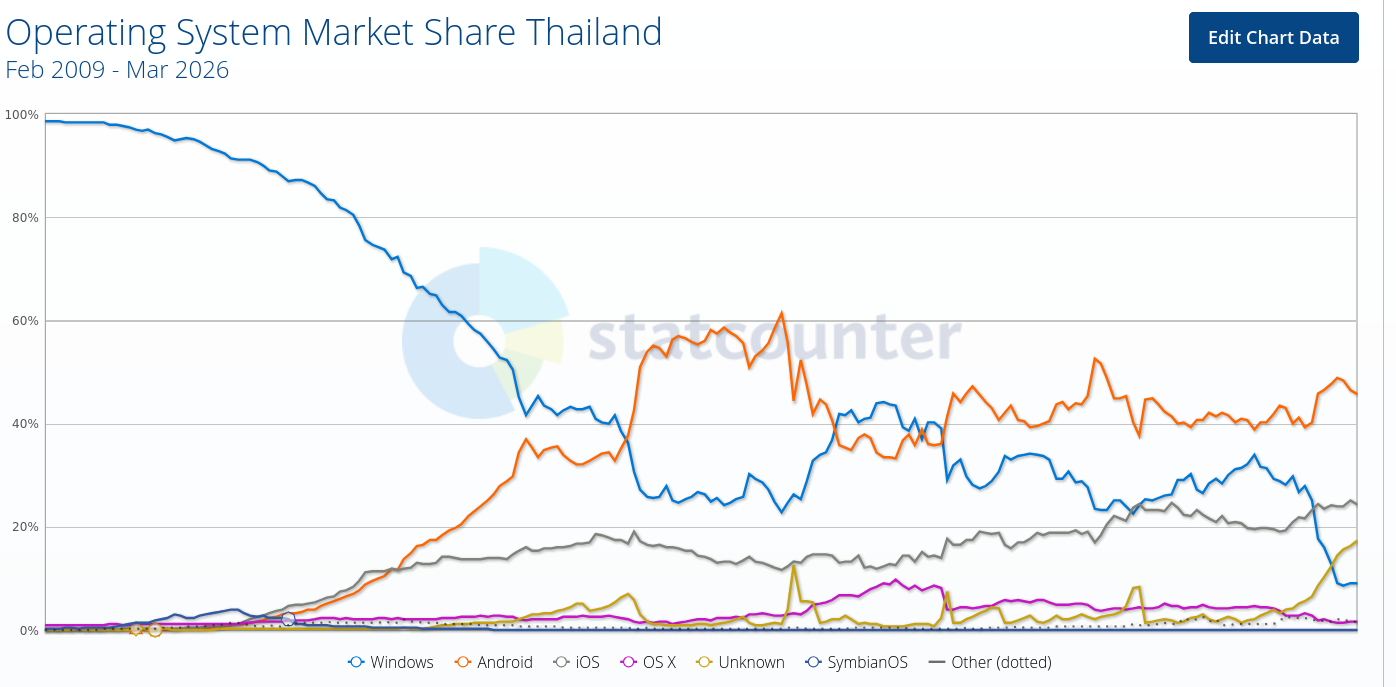Image resolution: width=1396 pixels, height=687 pixels.
Task: Click the 100% label on the y-axis
Action: point(22,113)
